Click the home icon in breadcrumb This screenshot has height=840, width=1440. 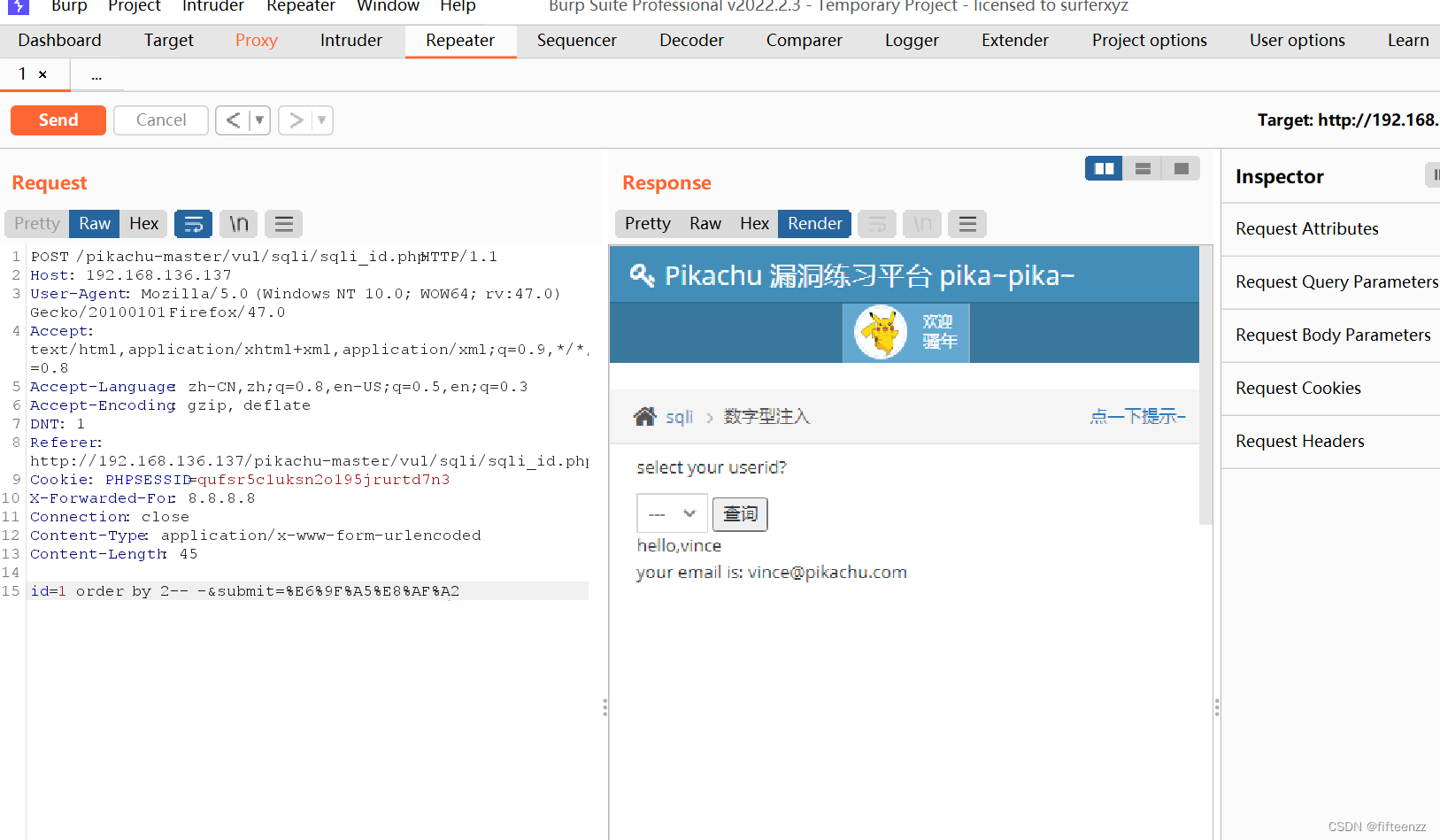coord(645,416)
